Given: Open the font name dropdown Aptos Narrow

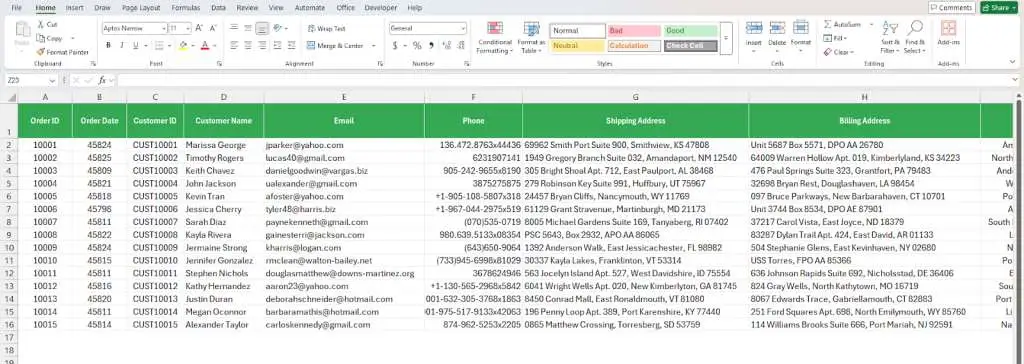Looking at the screenshot, I should coord(135,29).
